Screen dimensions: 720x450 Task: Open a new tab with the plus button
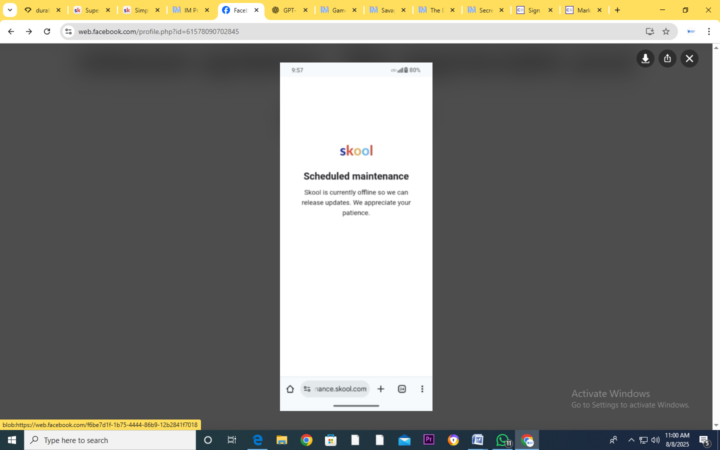click(x=617, y=10)
